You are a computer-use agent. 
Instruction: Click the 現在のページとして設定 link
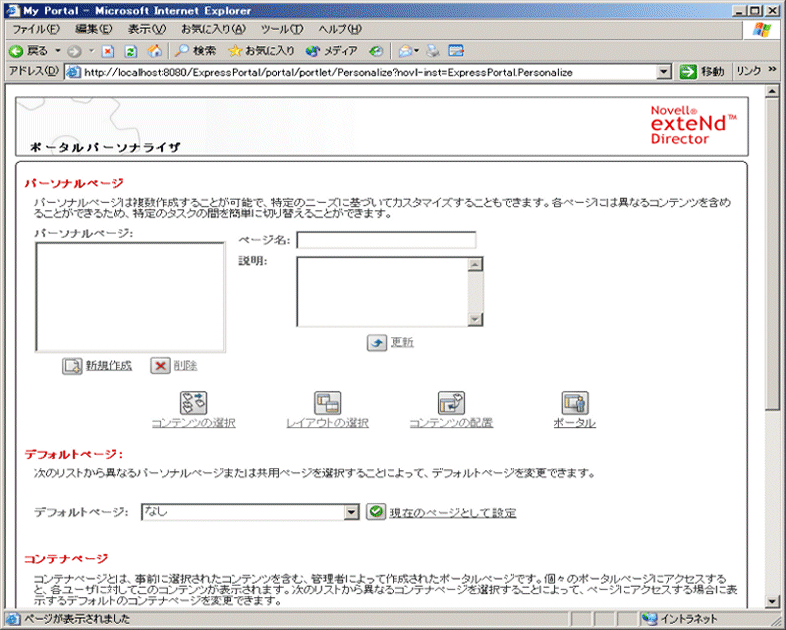[453, 513]
